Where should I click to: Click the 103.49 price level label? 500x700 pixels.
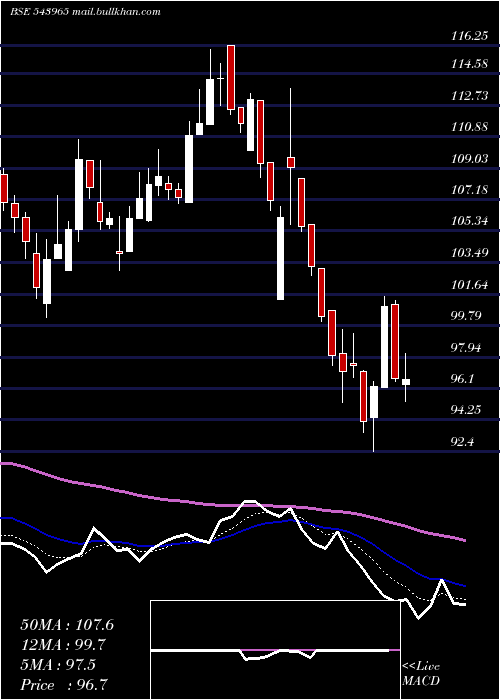pyautogui.click(x=469, y=254)
